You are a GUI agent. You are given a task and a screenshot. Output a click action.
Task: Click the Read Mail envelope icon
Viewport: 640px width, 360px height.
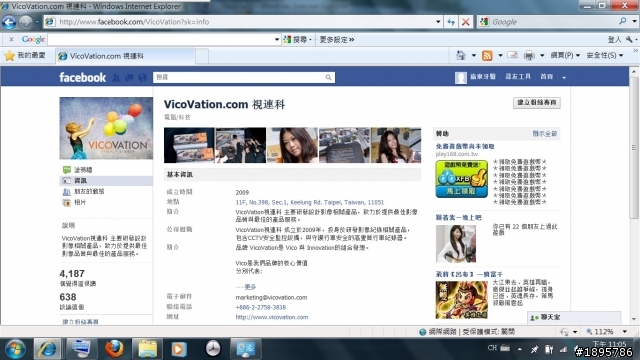click(512, 55)
